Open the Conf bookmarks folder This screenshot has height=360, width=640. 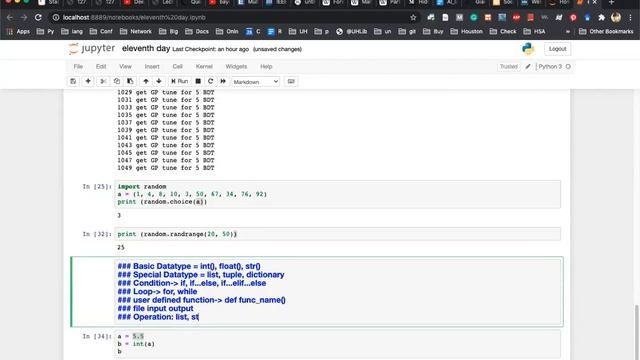coord(101,31)
